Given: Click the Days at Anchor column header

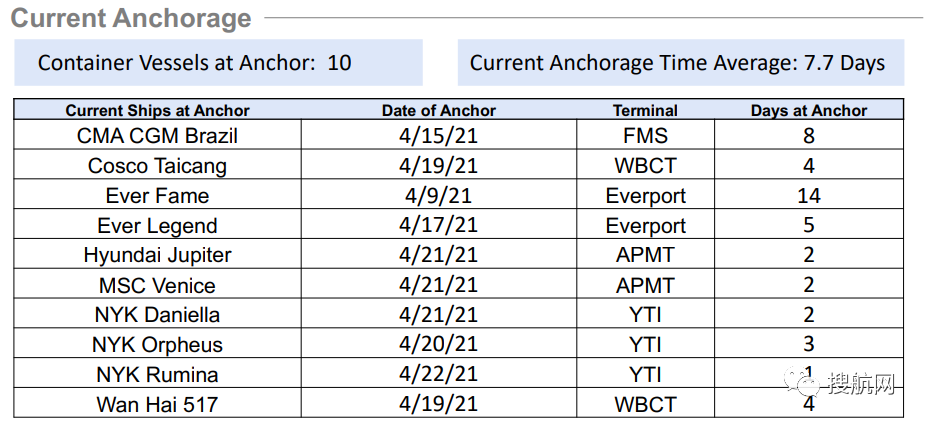Looking at the screenshot, I should pyautogui.click(x=809, y=110).
